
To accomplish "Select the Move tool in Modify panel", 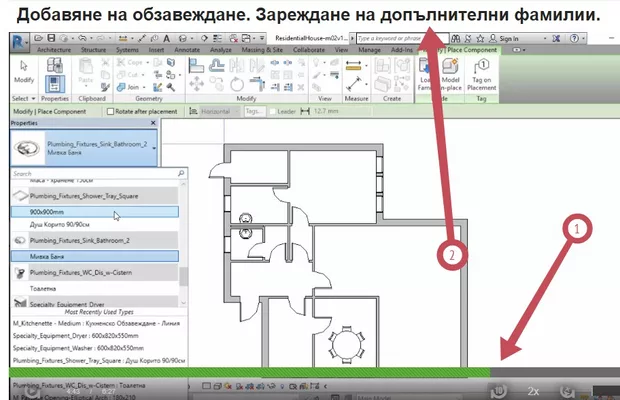I will point(196,84).
